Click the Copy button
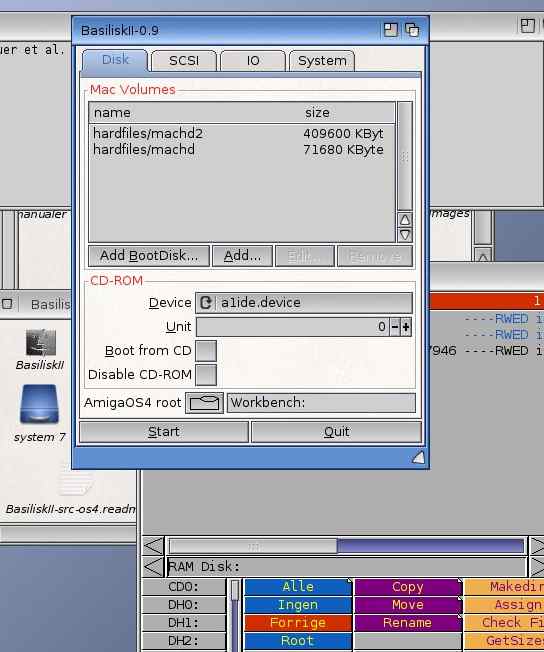Screen dimensions: 544x652 [x=408, y=587]
